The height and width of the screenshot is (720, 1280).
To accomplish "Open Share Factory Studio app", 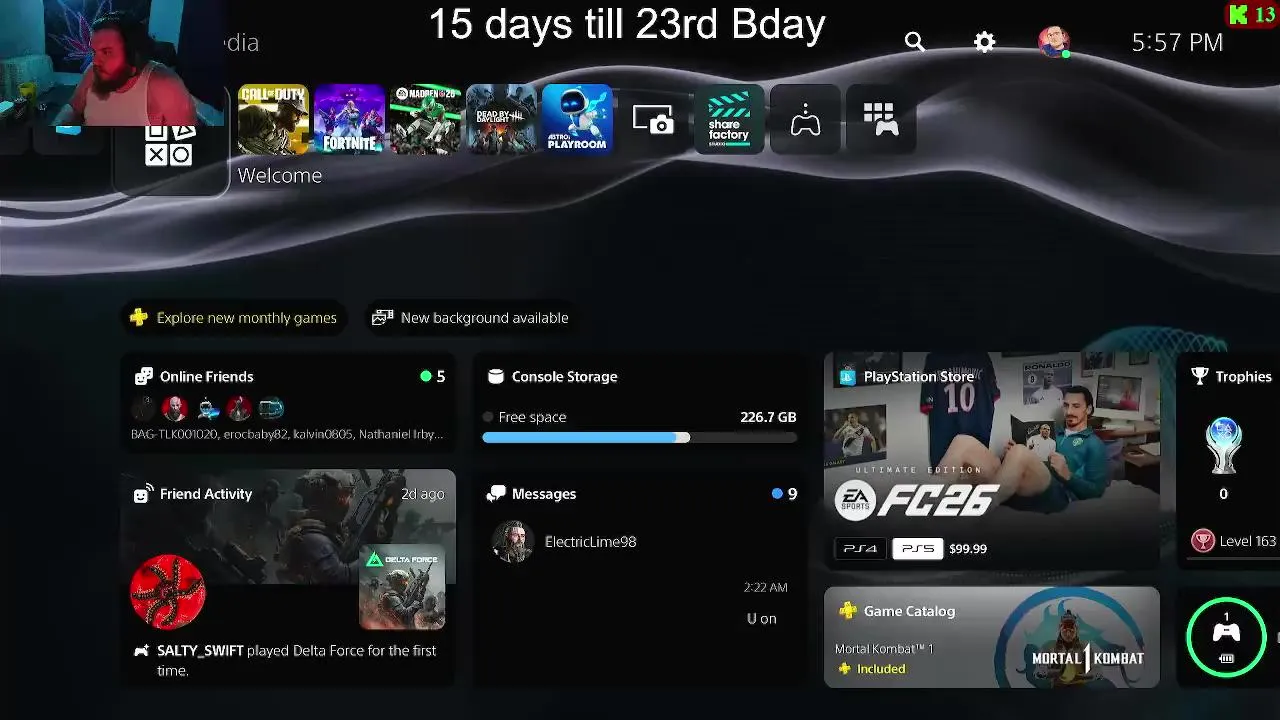I will tap(729, 119).
